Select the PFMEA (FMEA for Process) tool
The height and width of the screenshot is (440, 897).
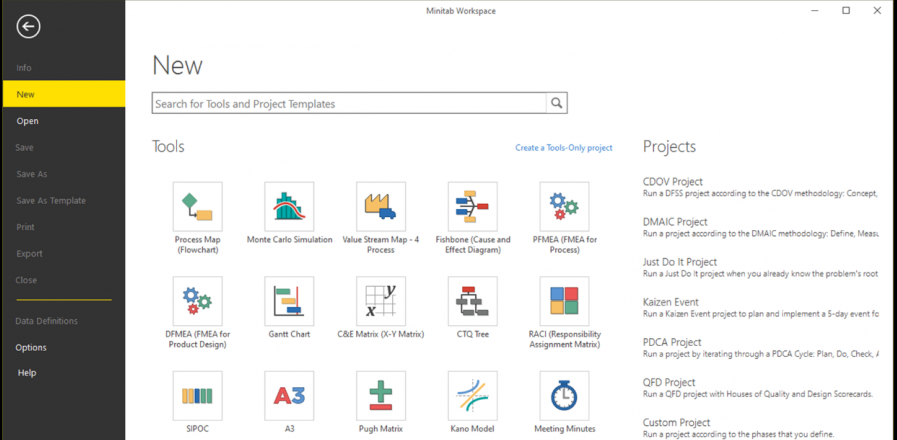(564, 207)
